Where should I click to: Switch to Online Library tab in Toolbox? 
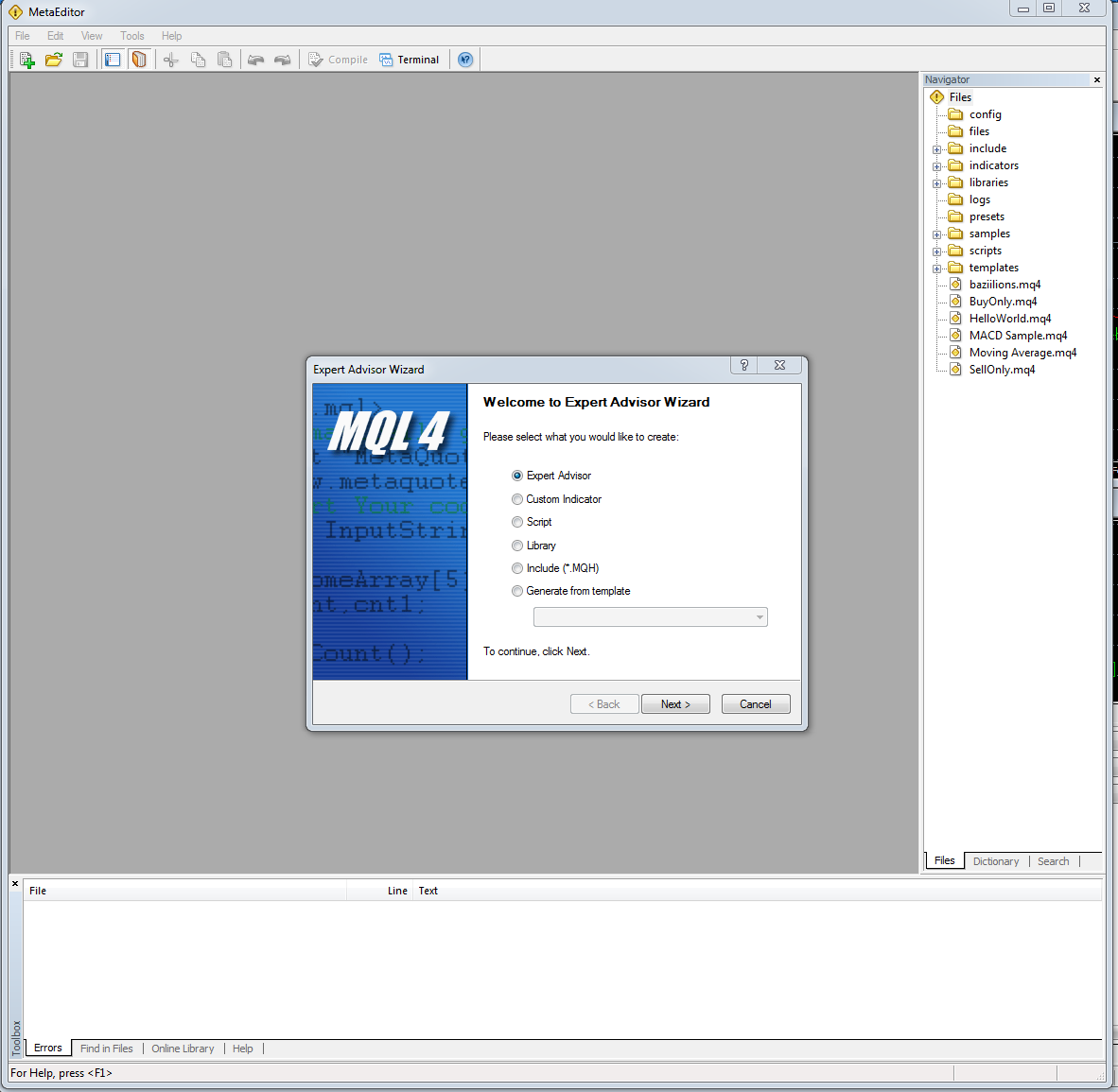(x=183, y=1049)
